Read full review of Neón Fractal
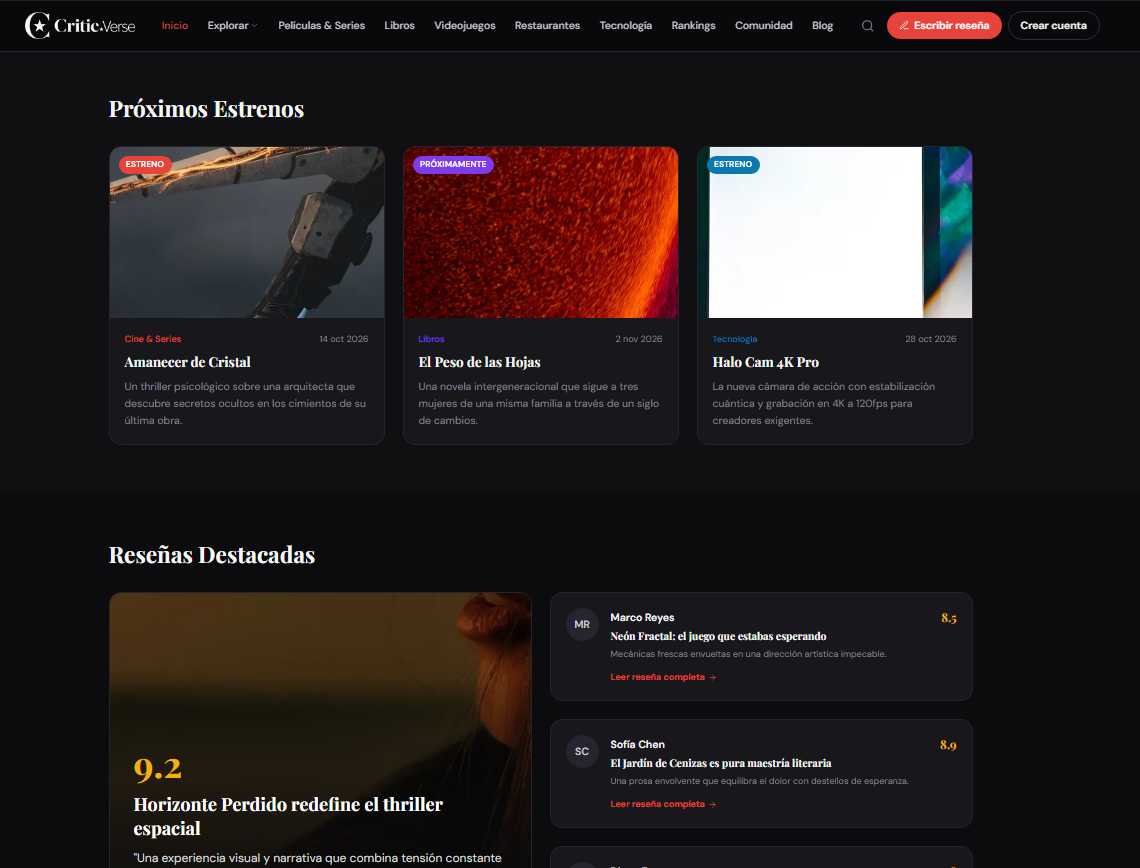Viewport: 1140px width, 868px height. [663, 677]
